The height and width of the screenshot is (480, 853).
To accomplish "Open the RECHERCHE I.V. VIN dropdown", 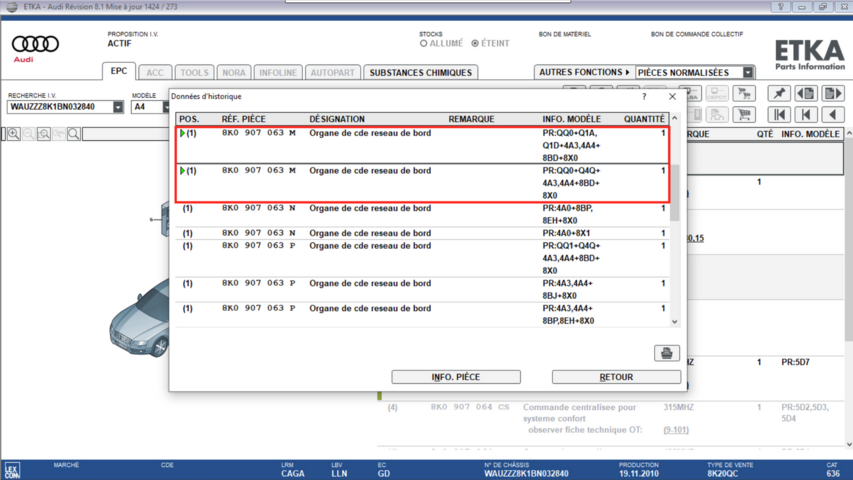I will 118,107.
